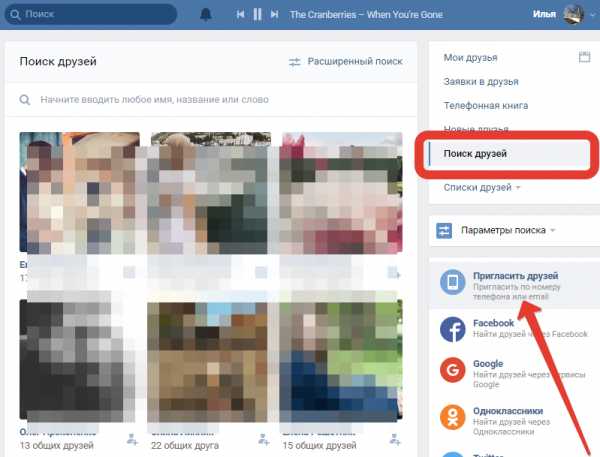The image size is (600, 457).
Task: Click the Одноклассники logo icon
Action: coord(452,417)
